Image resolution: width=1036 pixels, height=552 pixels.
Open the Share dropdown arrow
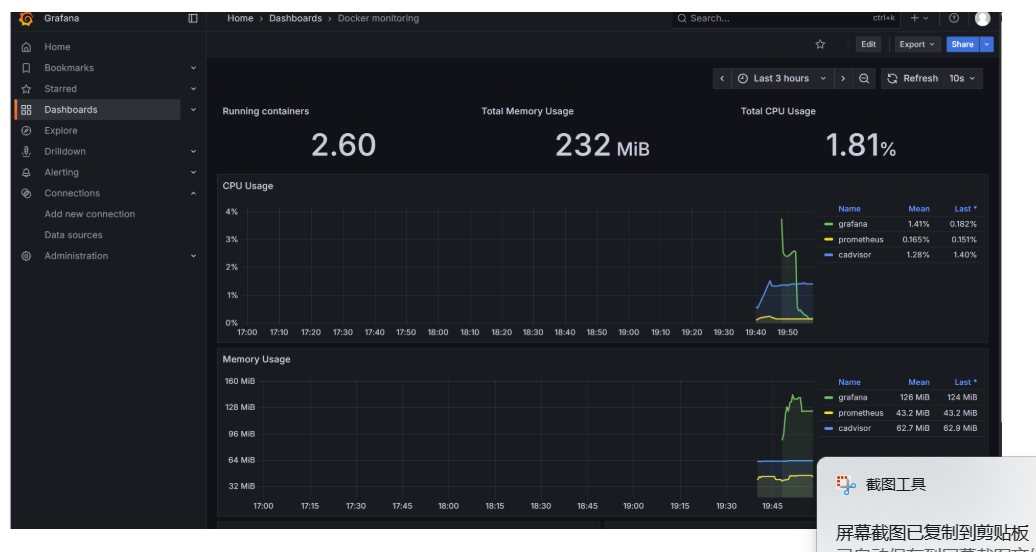(986, 44)
